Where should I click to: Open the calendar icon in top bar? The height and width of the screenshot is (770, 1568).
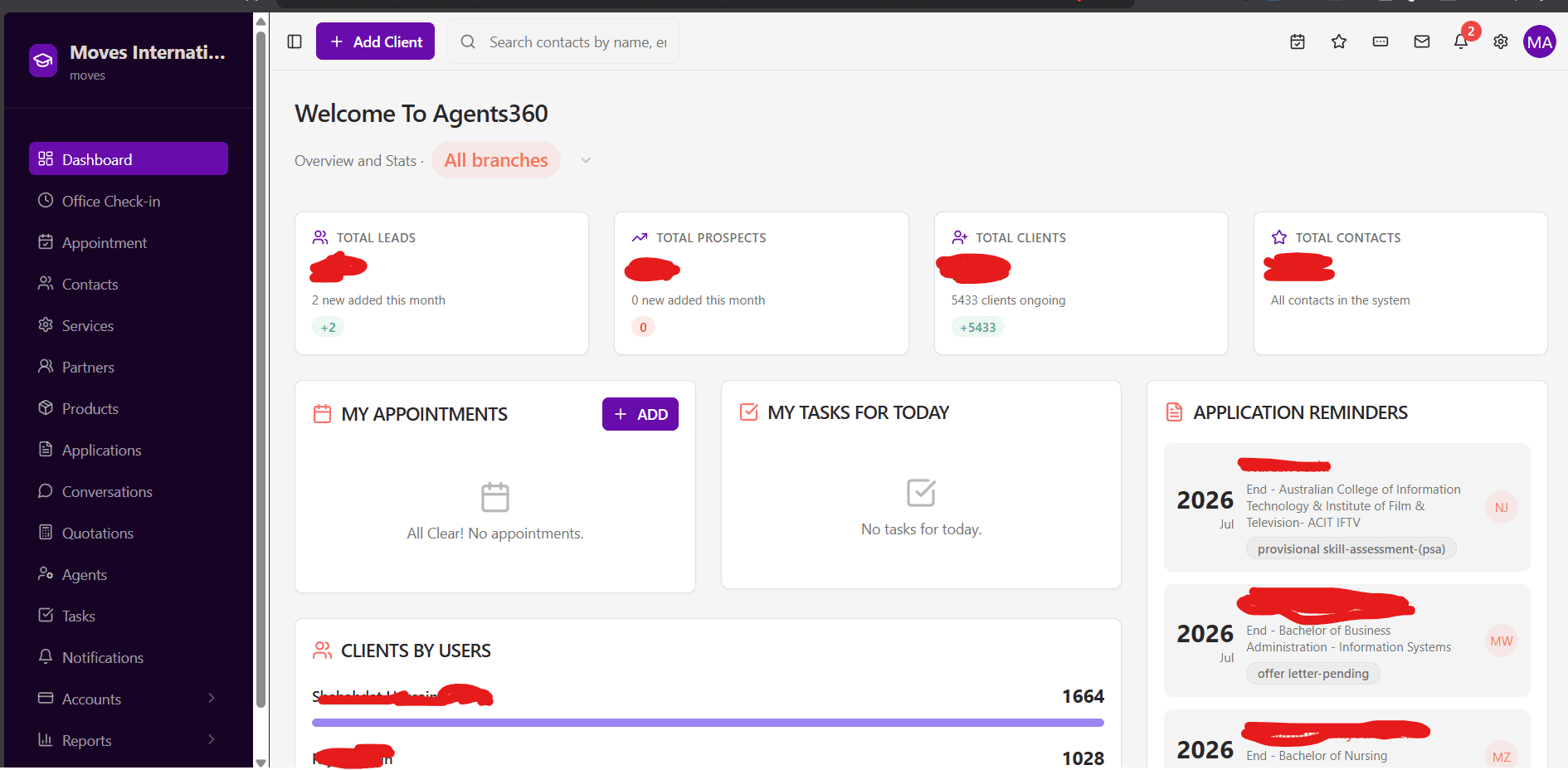[x=1298, y=41]
